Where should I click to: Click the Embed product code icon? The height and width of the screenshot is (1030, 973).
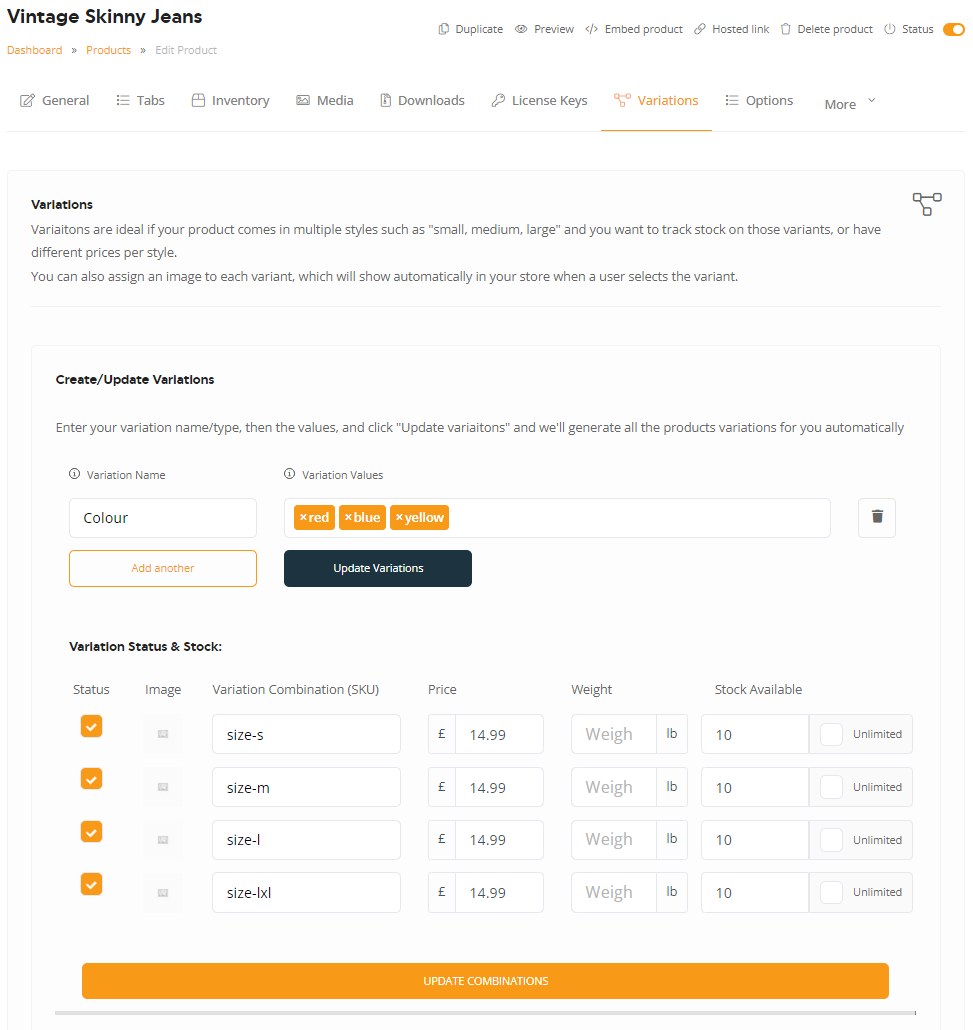(591, 29)
